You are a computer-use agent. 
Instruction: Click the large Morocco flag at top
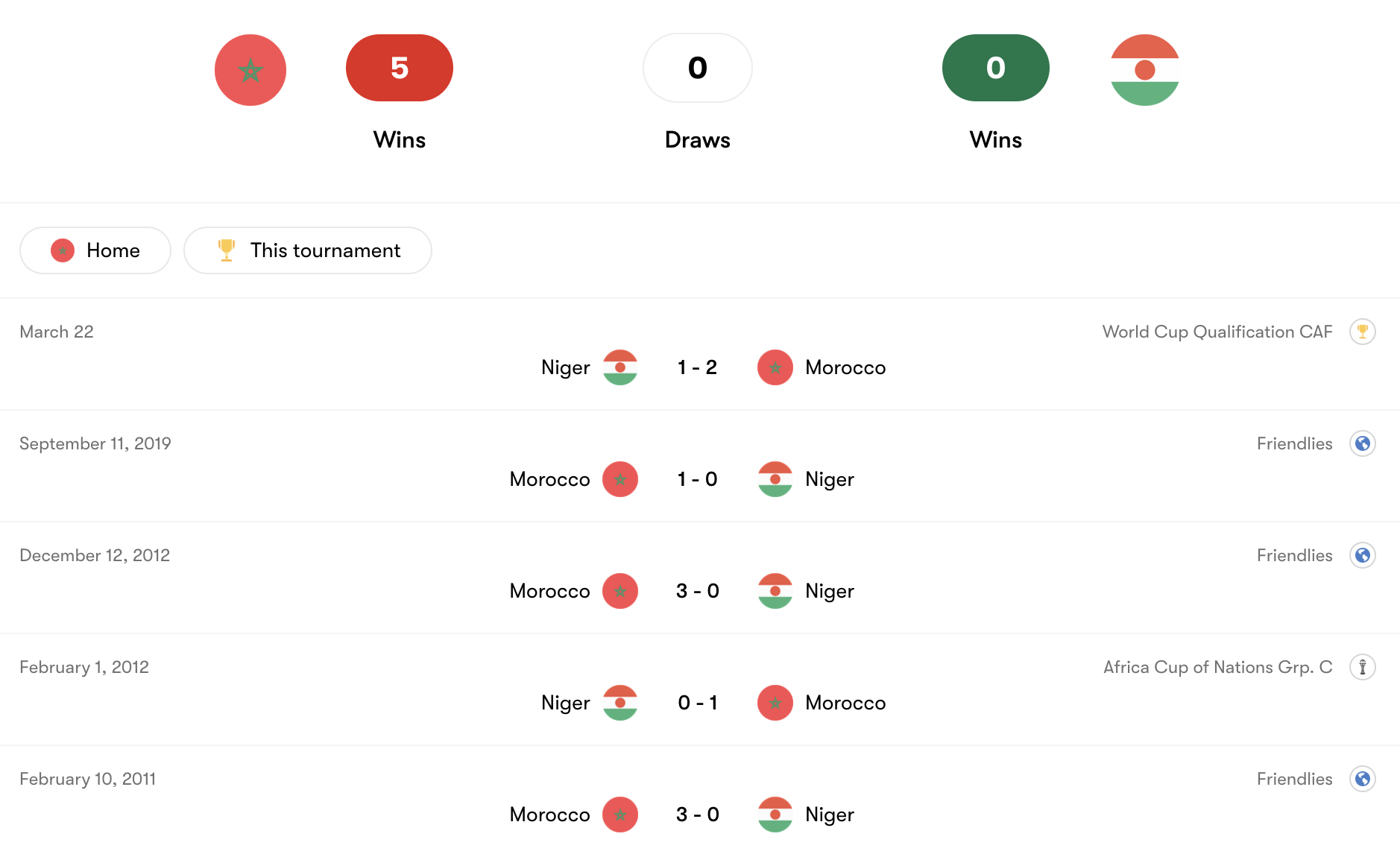tap(250, 70)
